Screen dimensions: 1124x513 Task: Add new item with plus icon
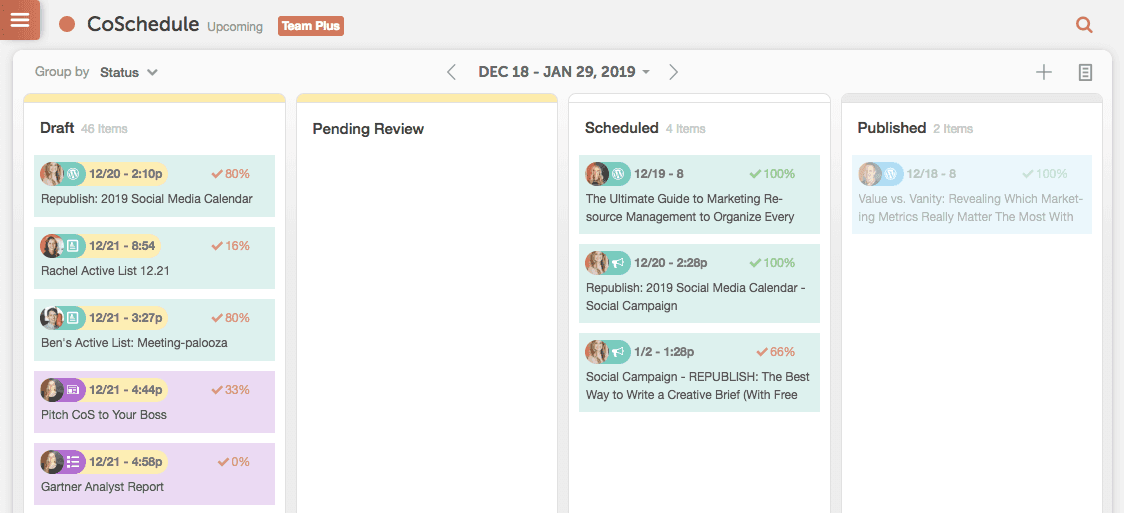point(1044,72)
